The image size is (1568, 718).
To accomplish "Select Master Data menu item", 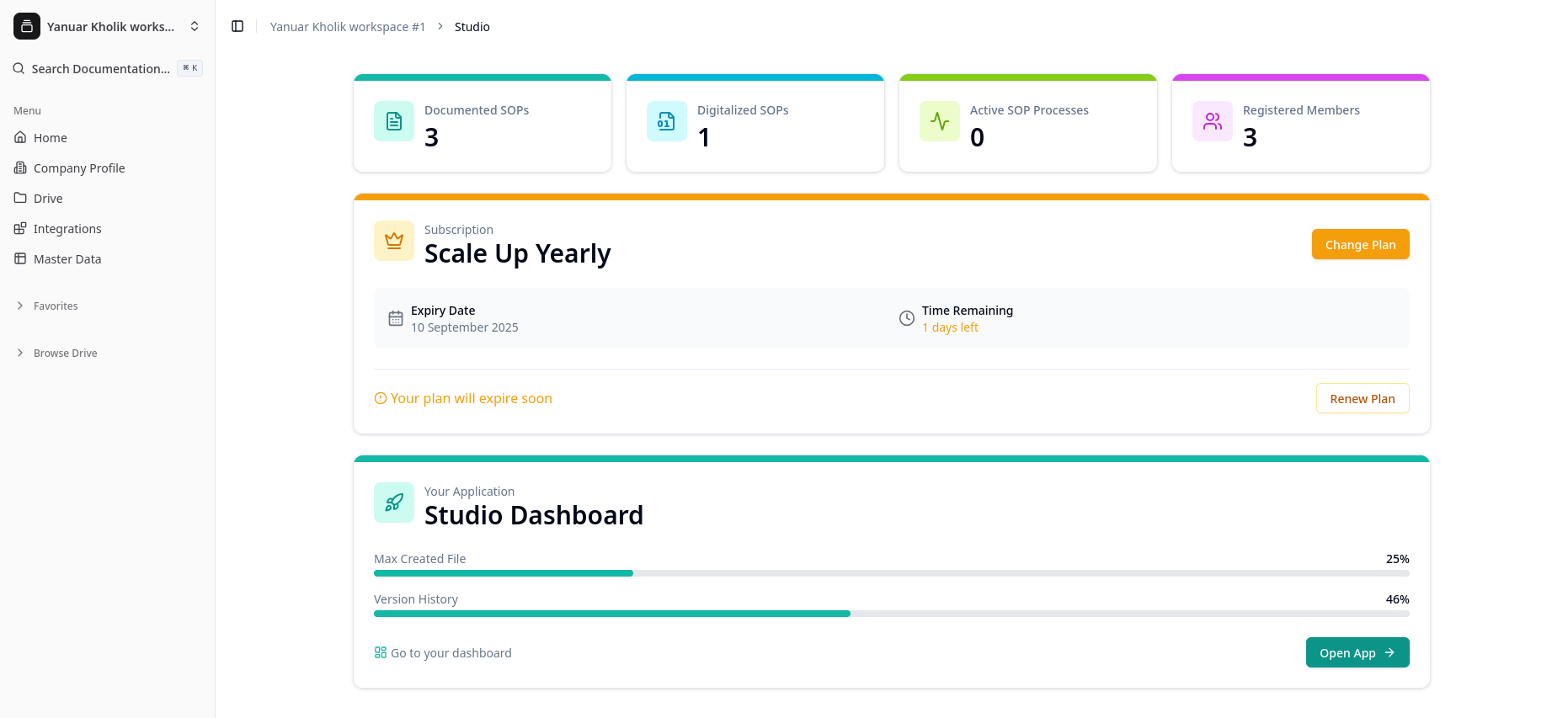I will pos(67,259).
